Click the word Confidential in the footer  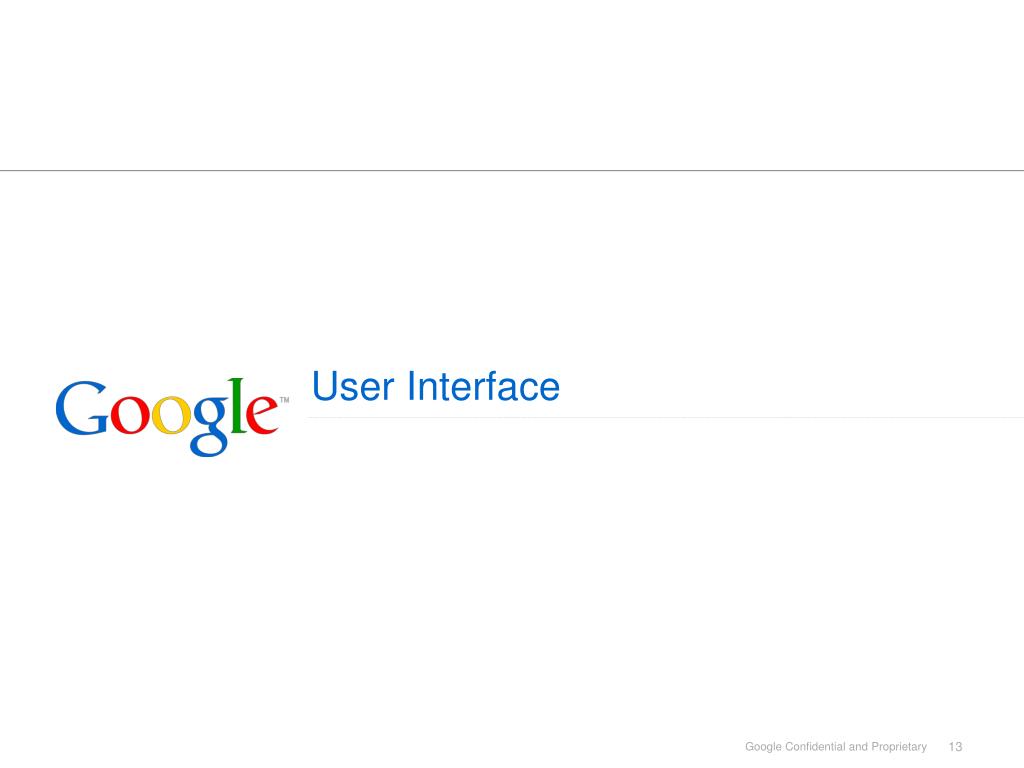[x=815, y=746]
